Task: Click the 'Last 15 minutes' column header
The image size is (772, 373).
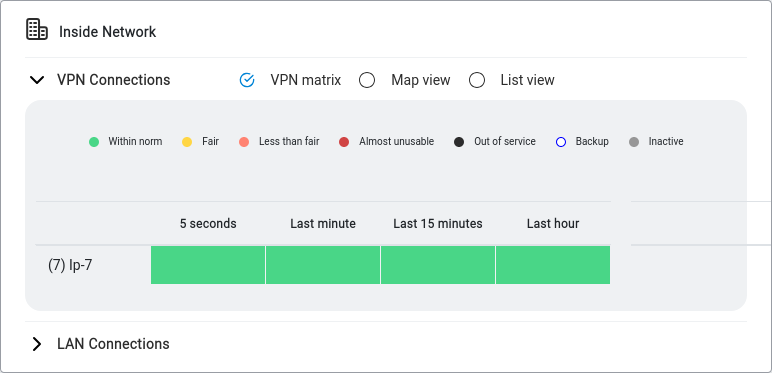Action: (438, 223)
